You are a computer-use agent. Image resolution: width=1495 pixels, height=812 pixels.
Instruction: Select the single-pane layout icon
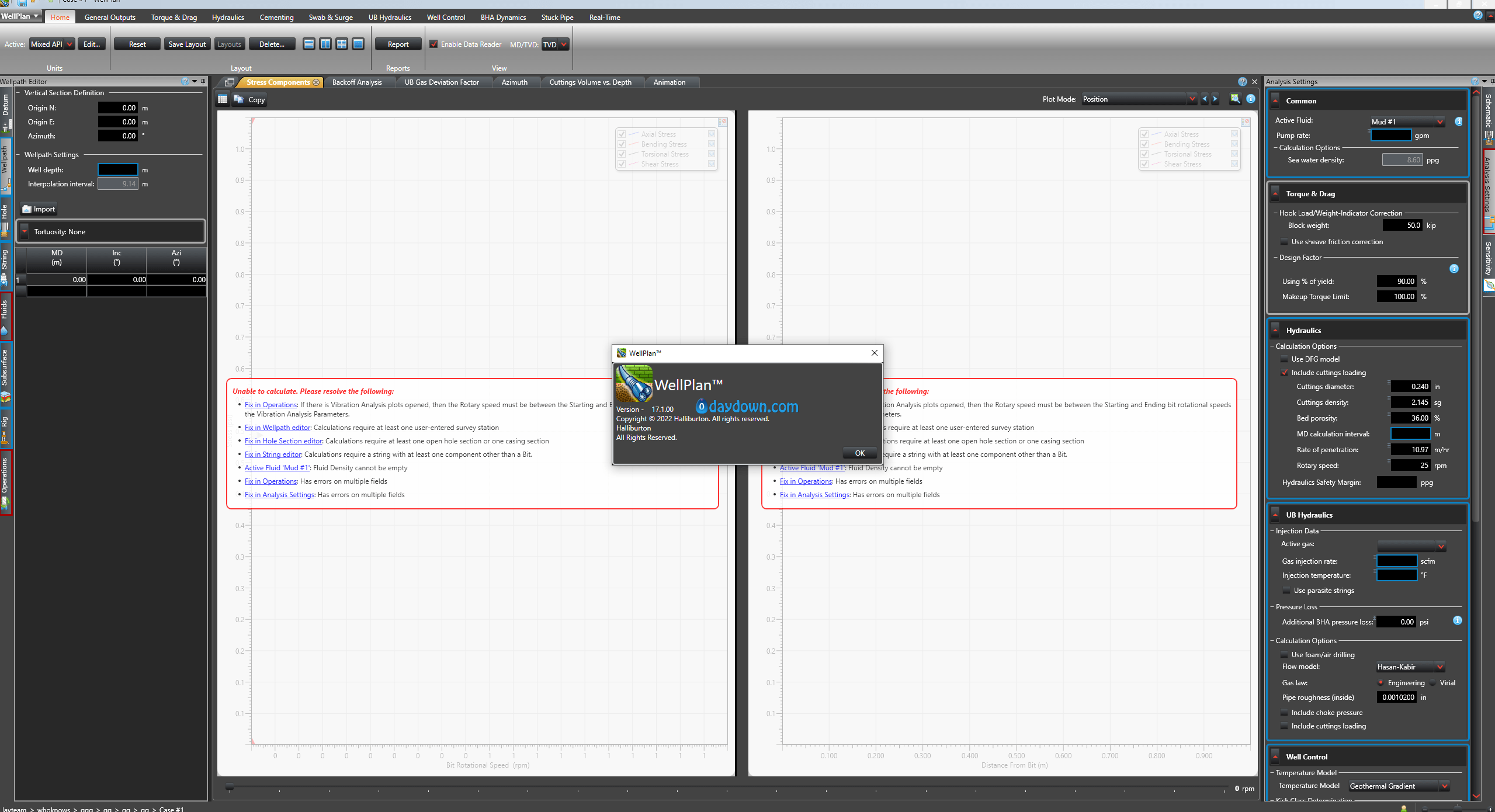pyautogui.click(x=358, y=44)
